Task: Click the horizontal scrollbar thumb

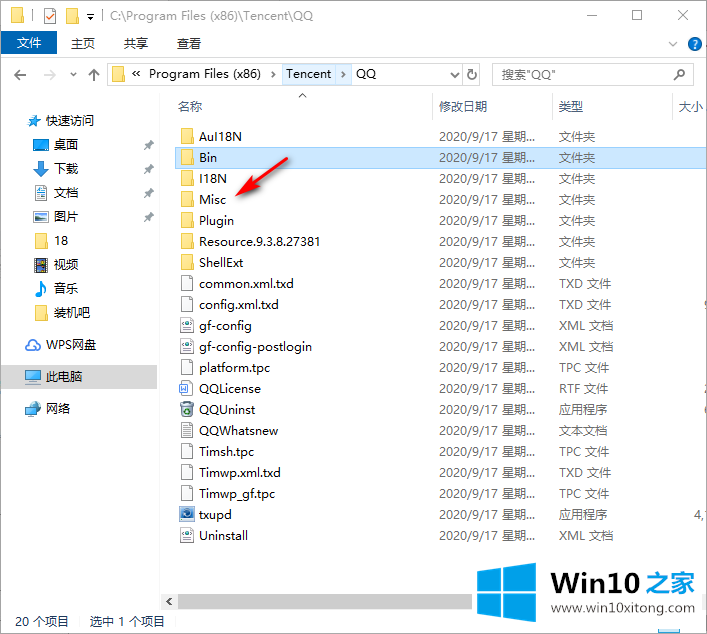Action: coord(325,601)
